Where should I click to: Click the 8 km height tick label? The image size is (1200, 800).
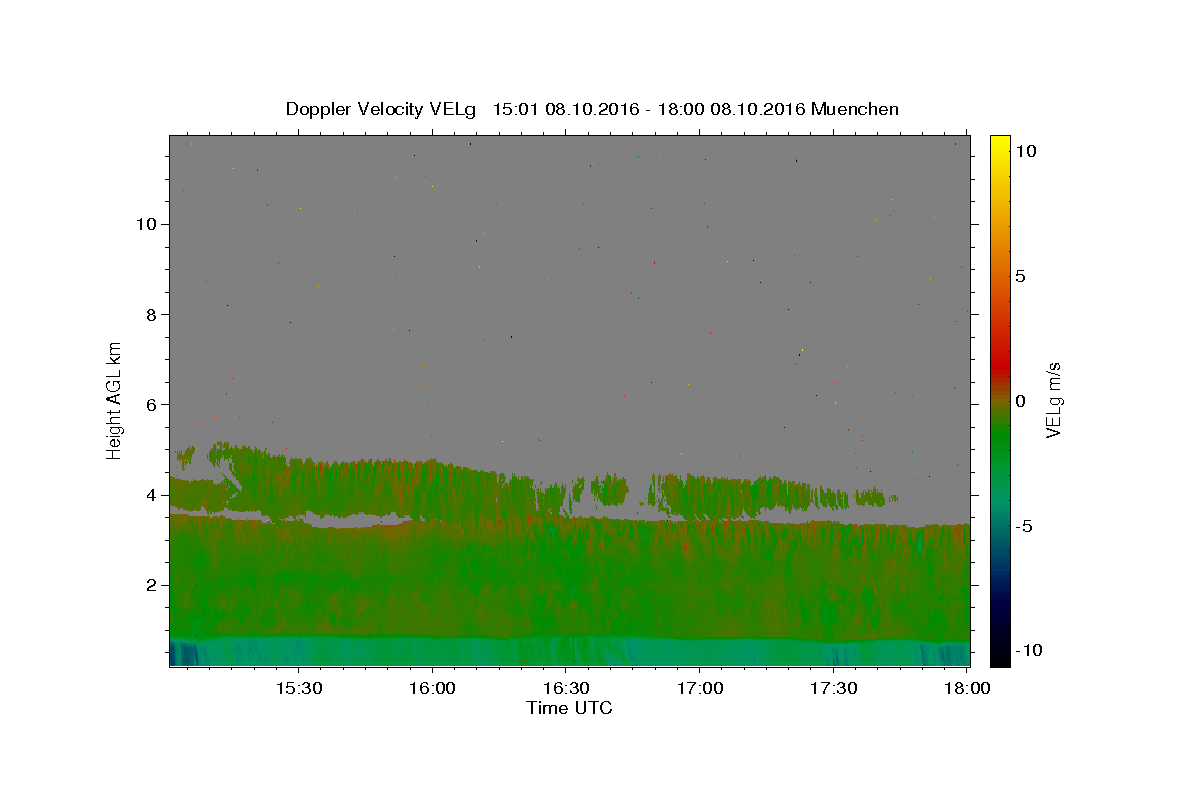coord(150,314)
